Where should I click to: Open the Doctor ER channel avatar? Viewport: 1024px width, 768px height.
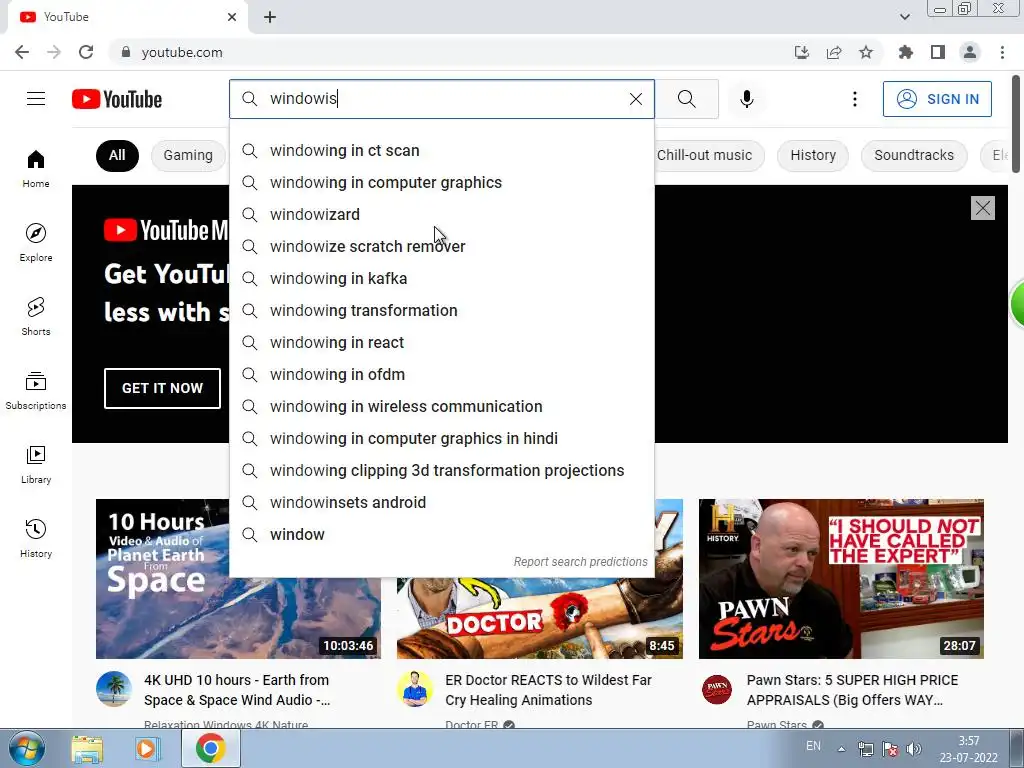[415, 689]
